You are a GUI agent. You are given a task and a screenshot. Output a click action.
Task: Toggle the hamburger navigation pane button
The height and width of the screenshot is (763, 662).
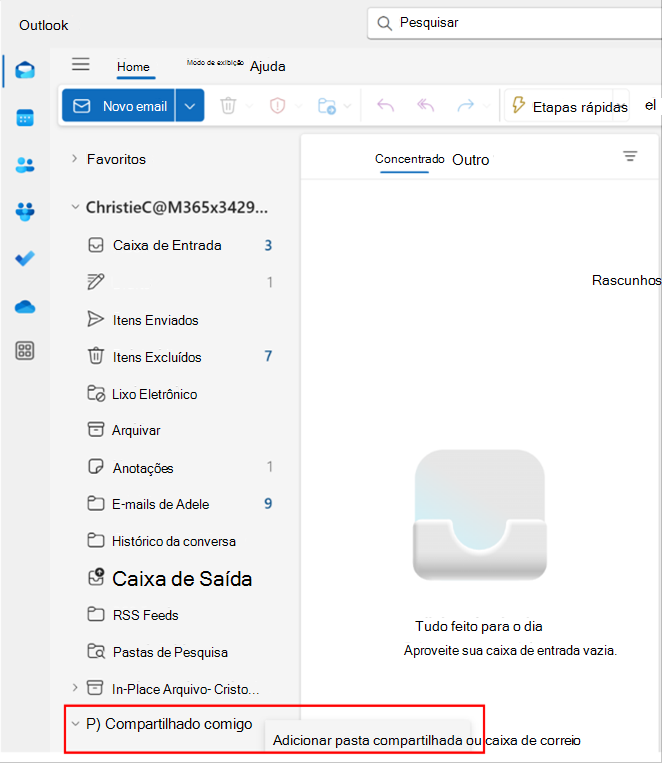point(81,64)
